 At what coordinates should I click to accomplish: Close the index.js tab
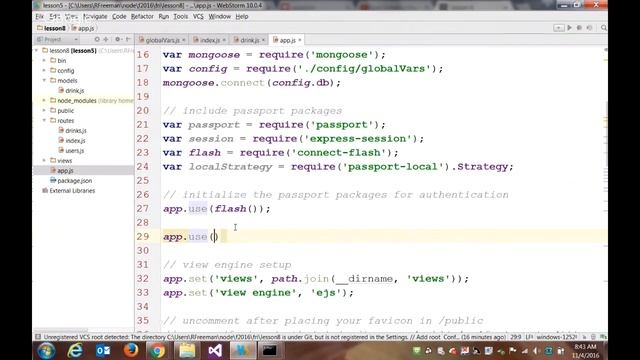click(224, 40)
